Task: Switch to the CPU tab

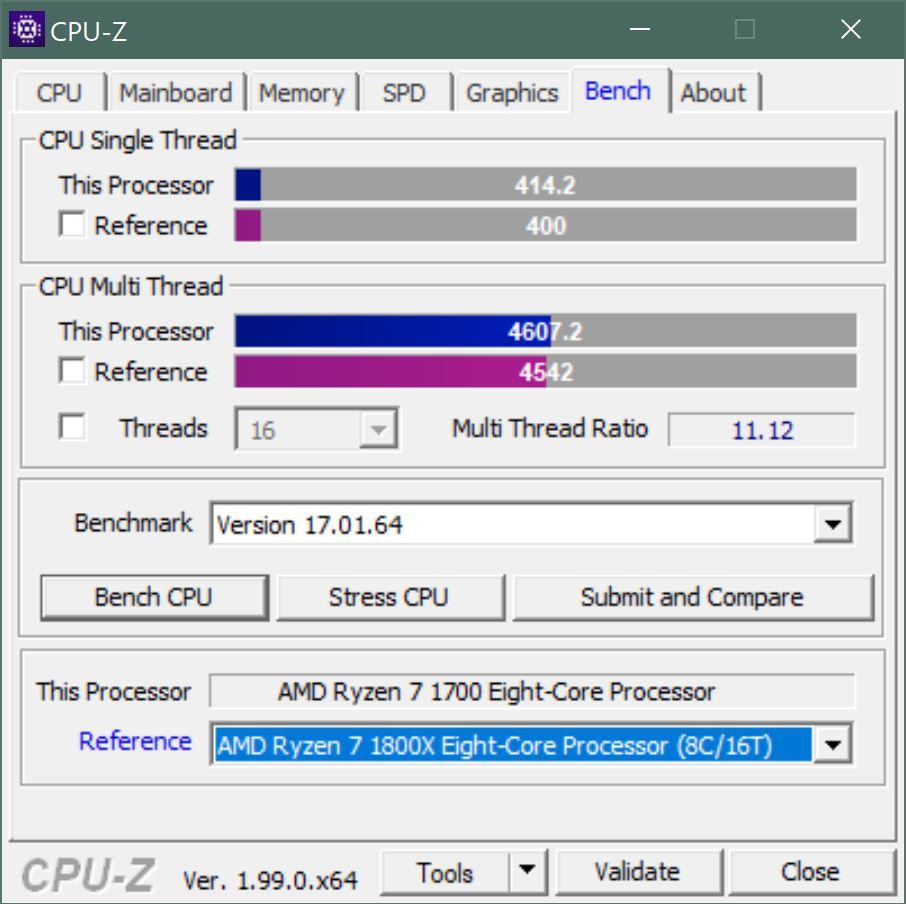Action: click(x=59, y=93)
